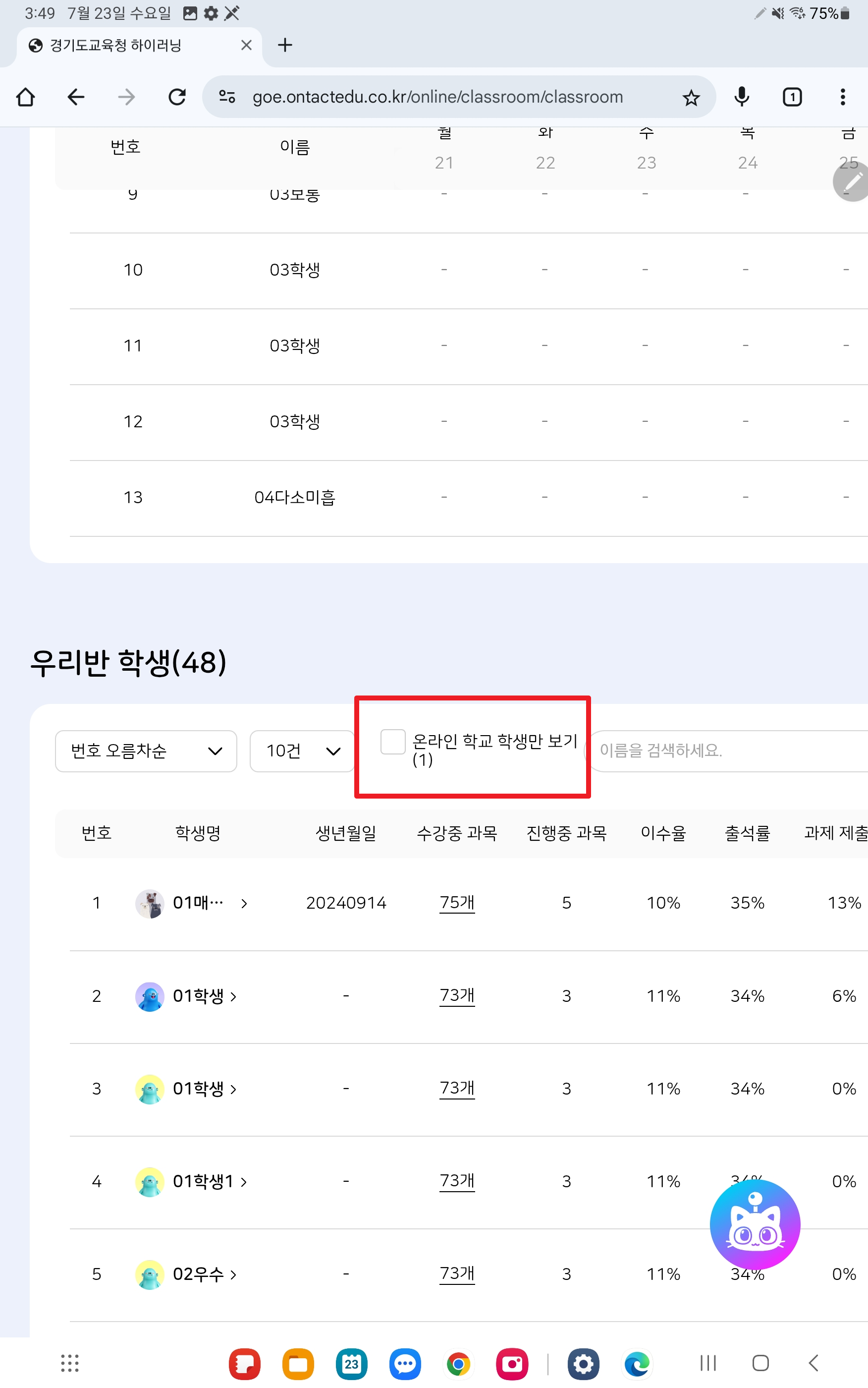Screen dimensions: 868x1388
Task: Open the 10건 page size dropdown
Action: [303, 751]
